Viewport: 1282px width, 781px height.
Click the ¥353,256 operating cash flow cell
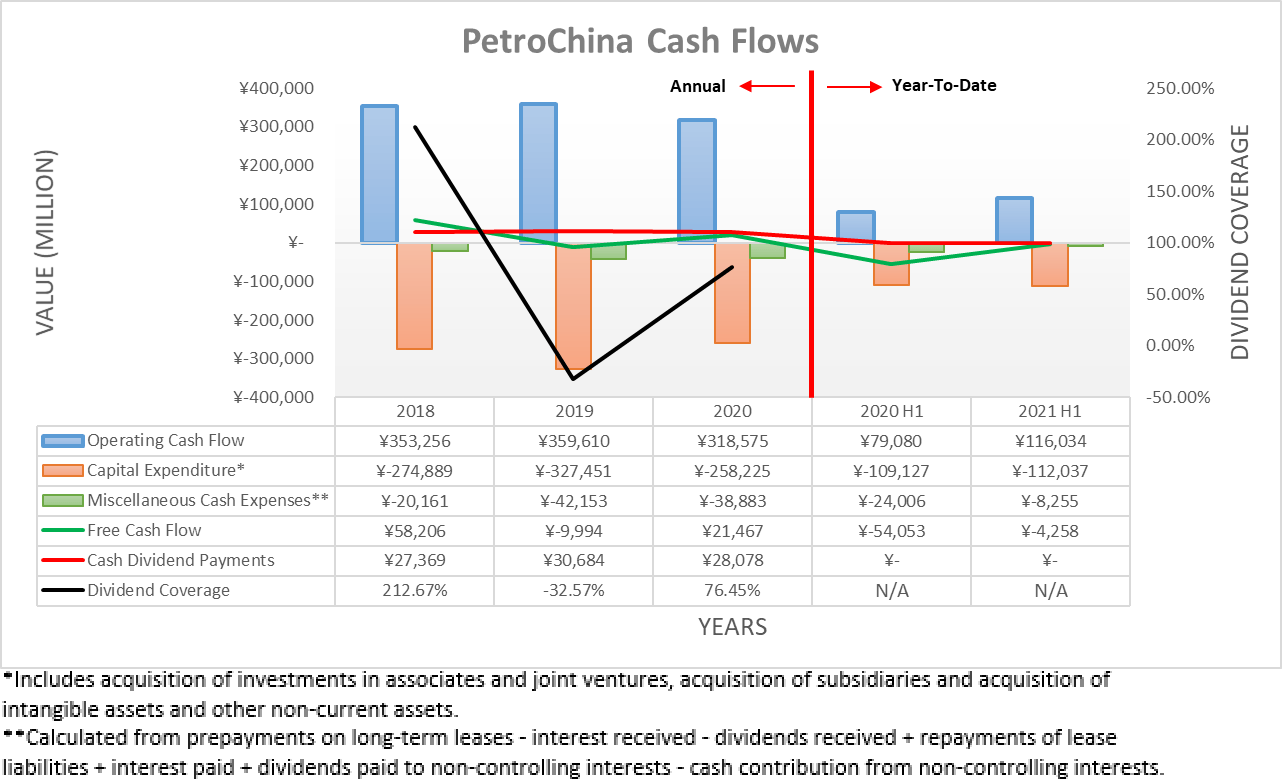[x=415, y=441]
